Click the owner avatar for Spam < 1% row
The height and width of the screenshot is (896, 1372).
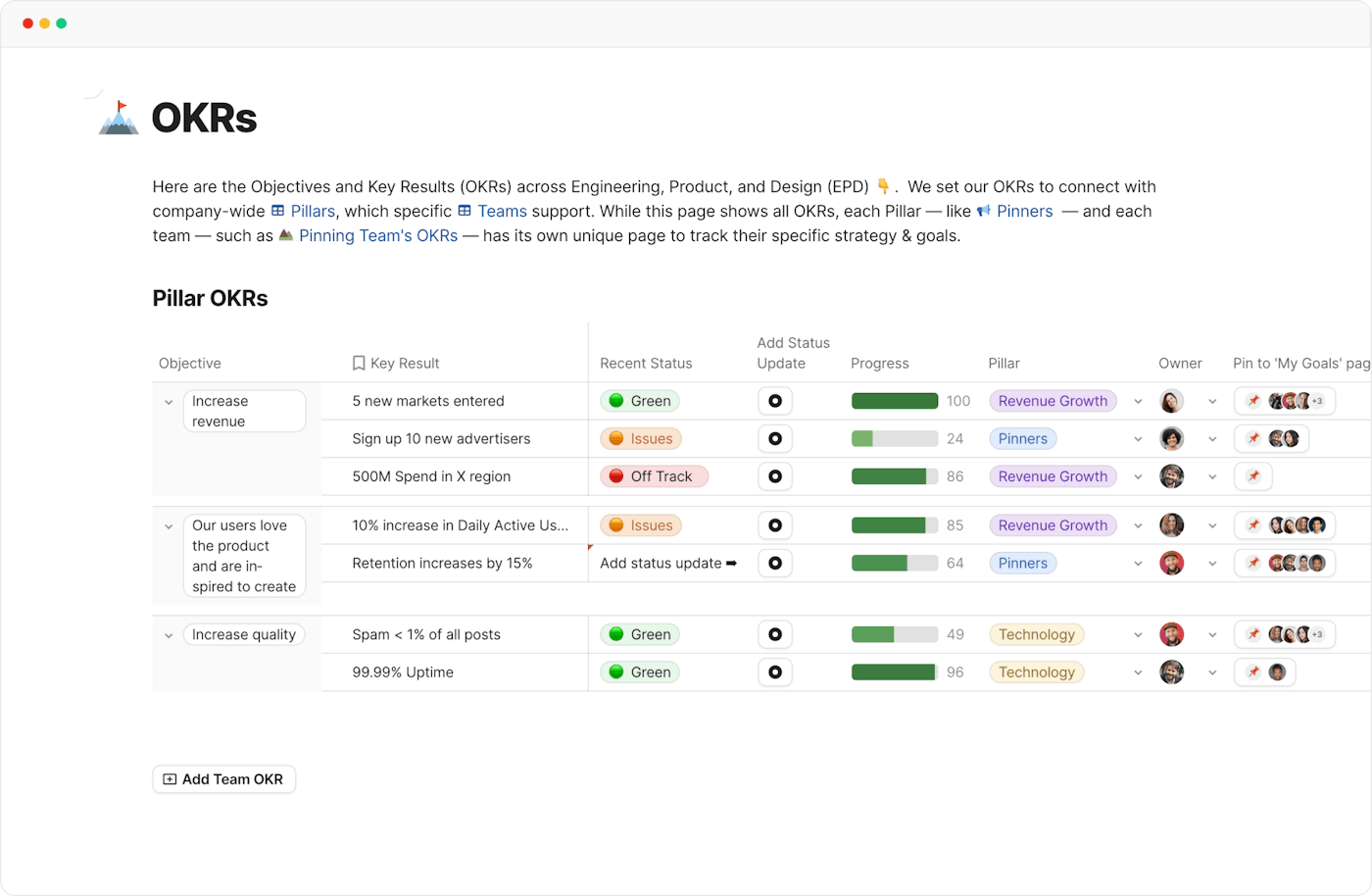click(x=1171, y=634)
